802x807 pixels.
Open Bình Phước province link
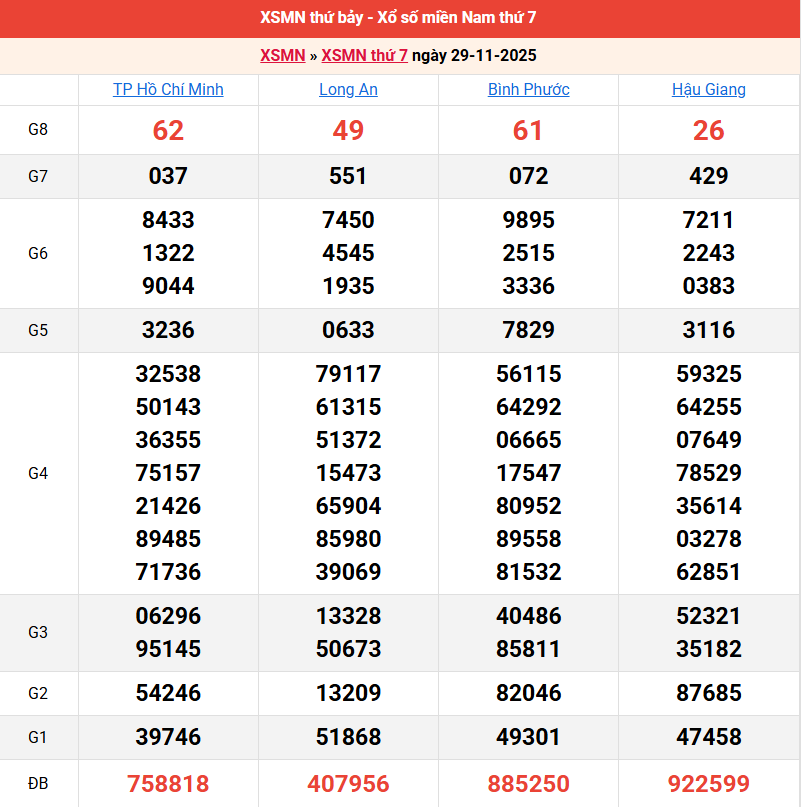(x=528, y=90)
